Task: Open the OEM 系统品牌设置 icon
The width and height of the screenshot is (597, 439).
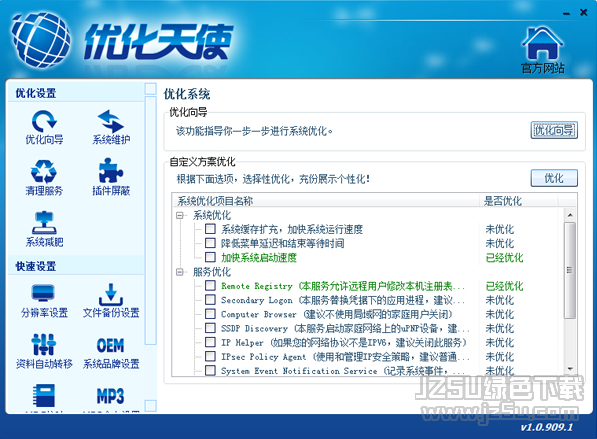Action: click(111, 353)
